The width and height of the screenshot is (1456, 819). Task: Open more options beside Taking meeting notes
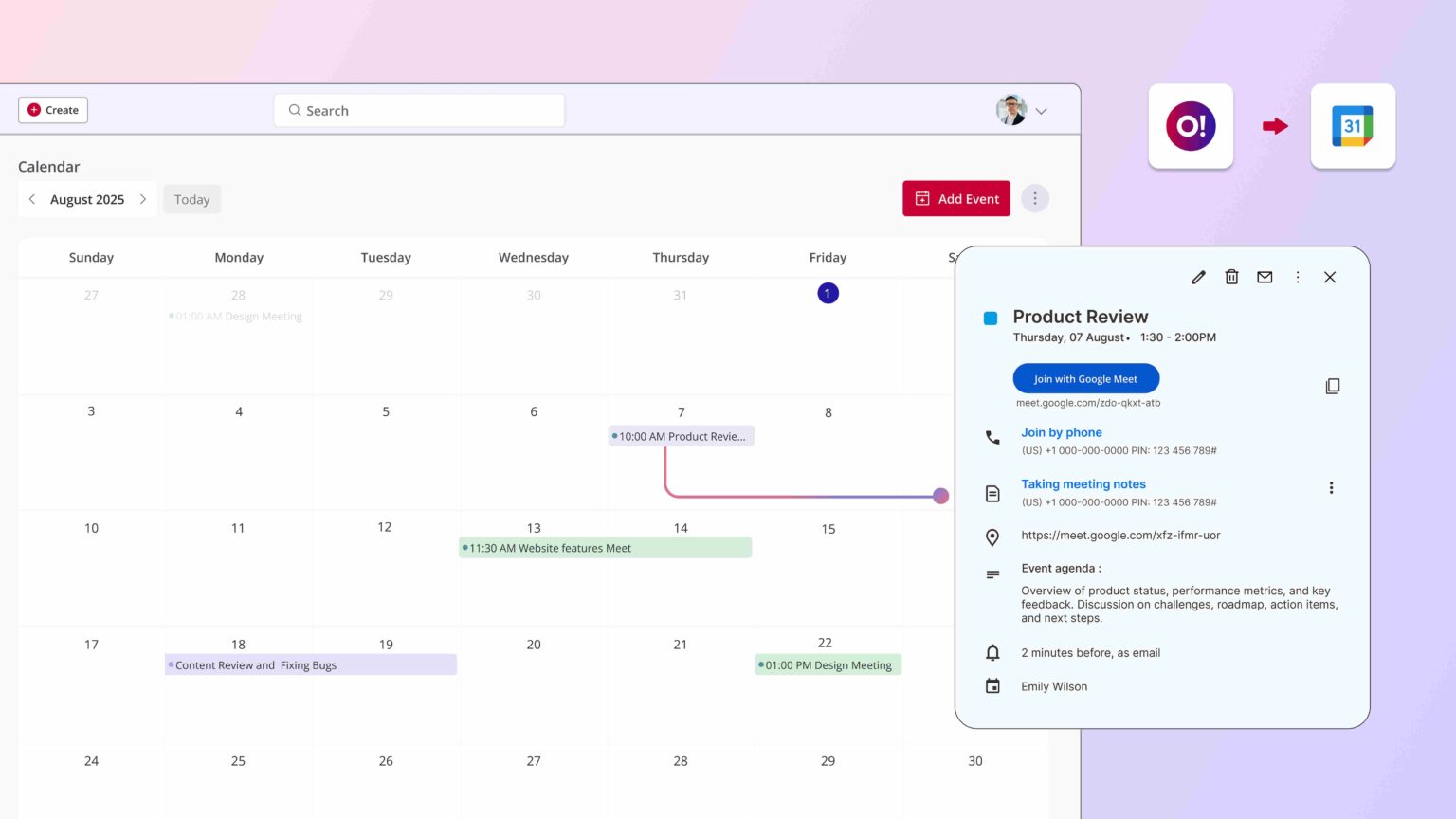coord(1331,488)
